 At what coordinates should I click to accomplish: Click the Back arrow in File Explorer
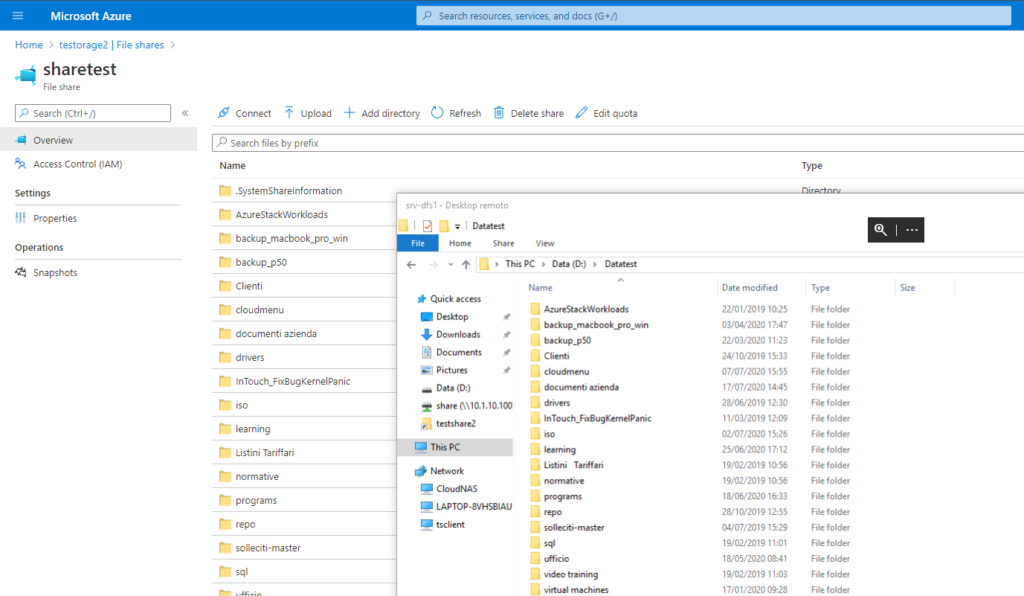(x=411, y=264)
